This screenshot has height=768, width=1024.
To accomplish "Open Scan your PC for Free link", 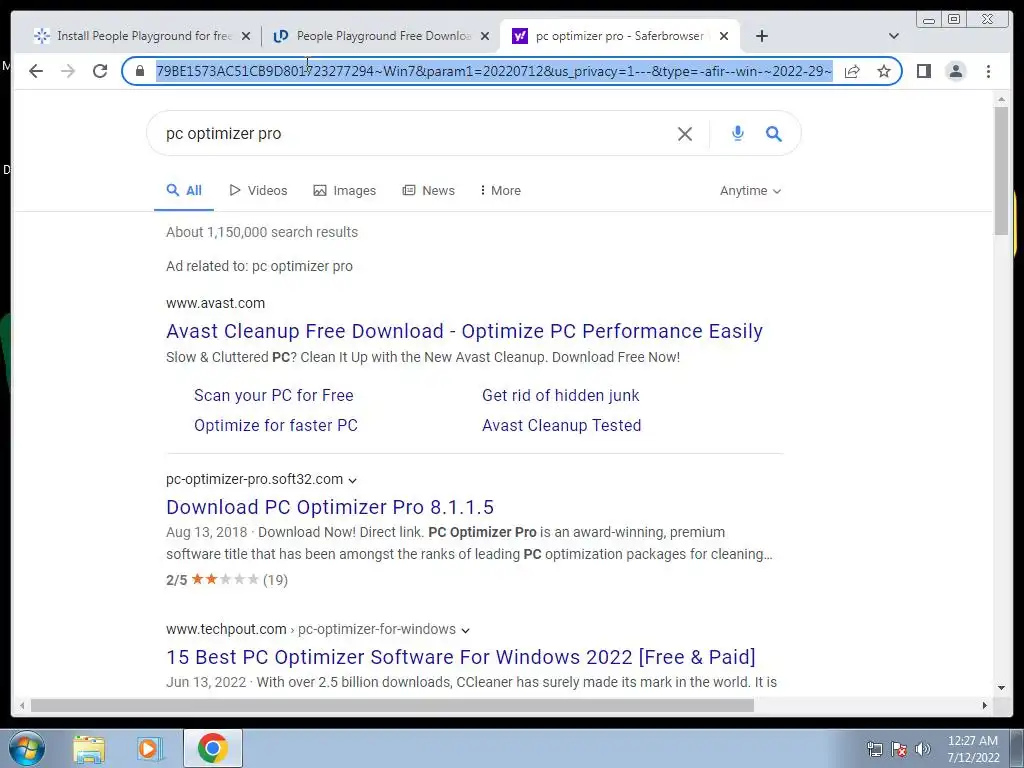I will (274, 395).
